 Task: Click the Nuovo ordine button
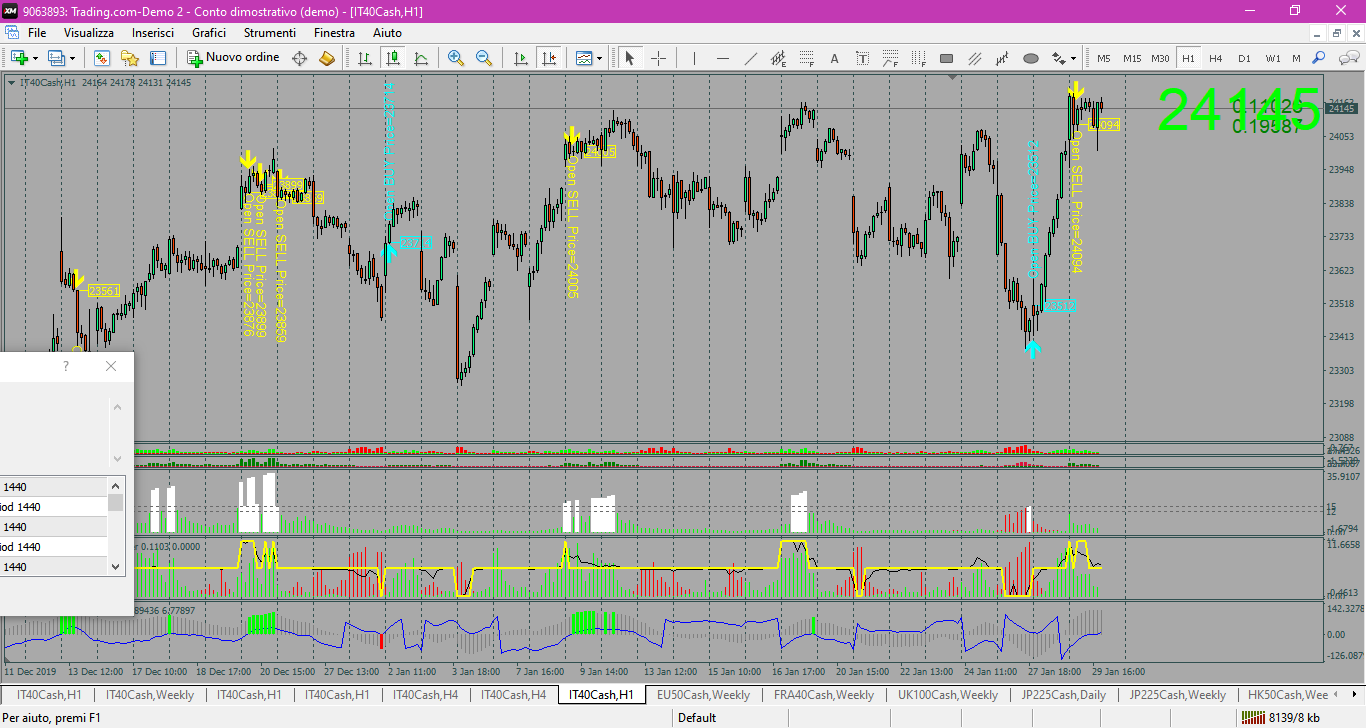tap(235, 58)
